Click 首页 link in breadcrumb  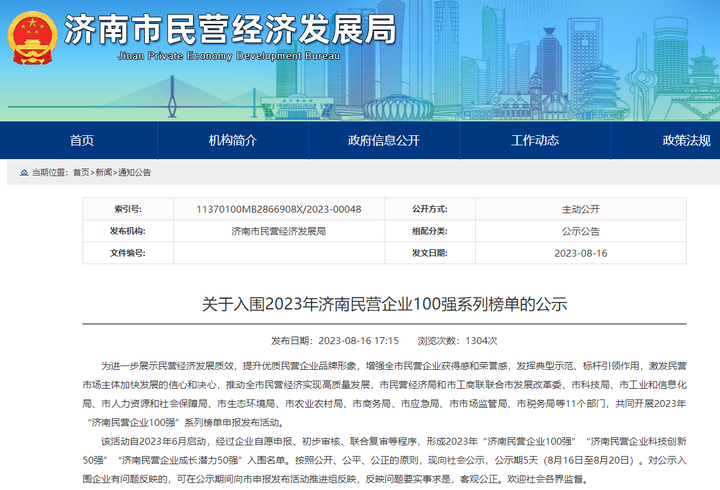pos(81,173)
